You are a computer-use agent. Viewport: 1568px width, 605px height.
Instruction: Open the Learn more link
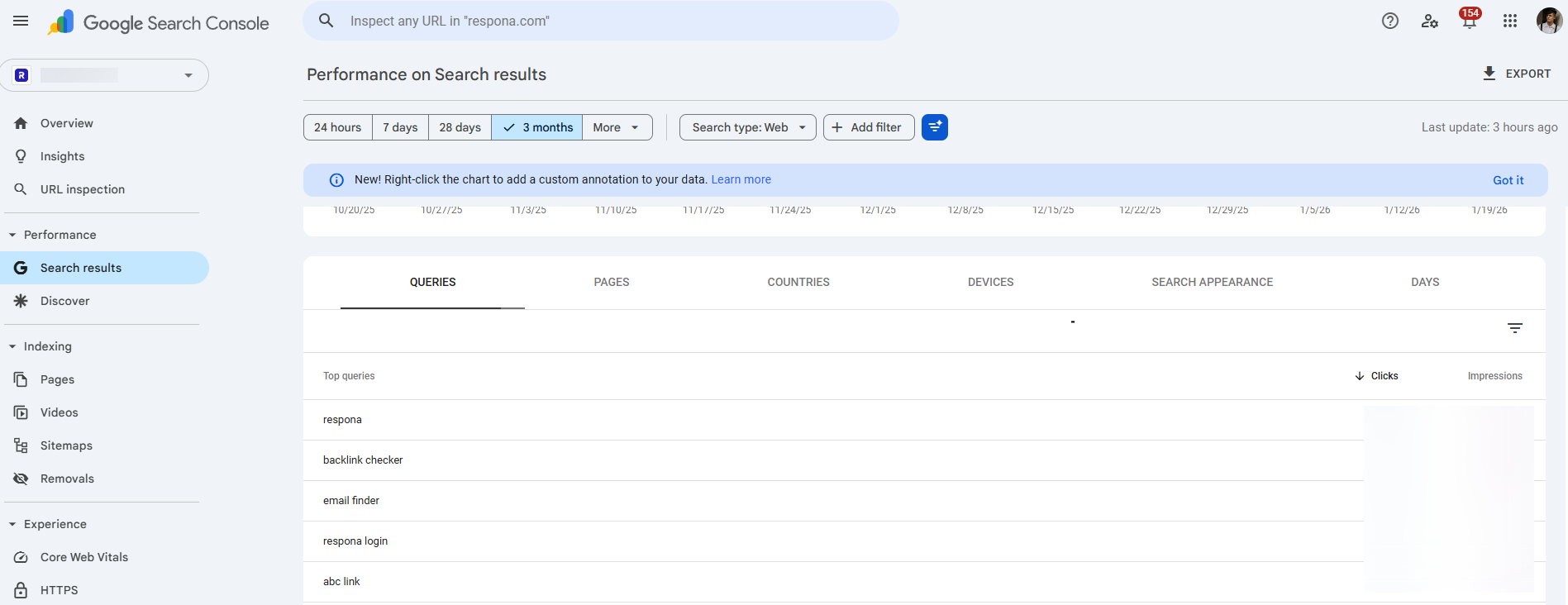pyautogui.click(x=741, y=179)
